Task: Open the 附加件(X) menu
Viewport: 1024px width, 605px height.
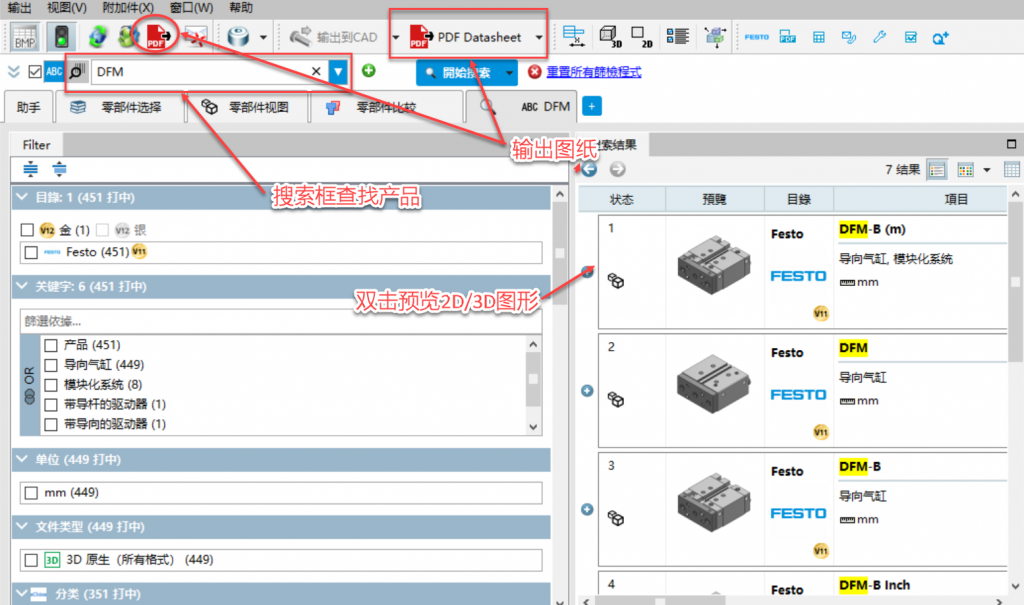Action: point(128,8)
